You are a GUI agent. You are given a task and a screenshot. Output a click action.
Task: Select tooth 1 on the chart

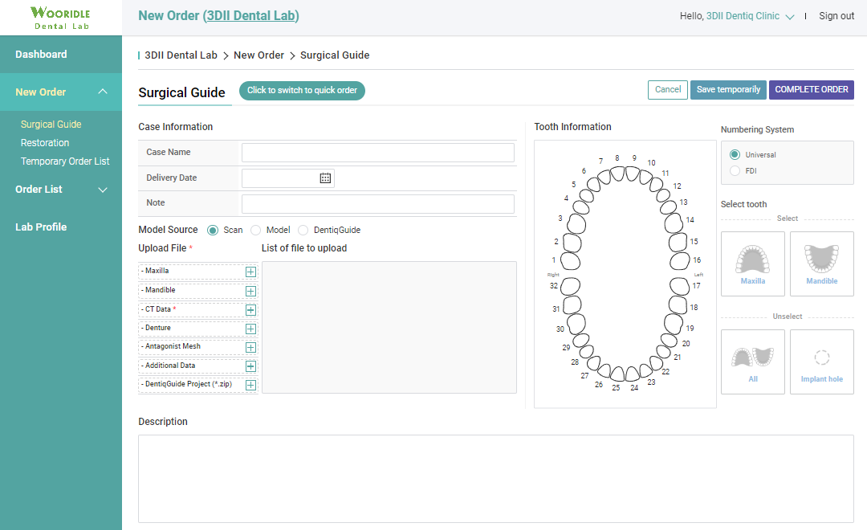570,261
